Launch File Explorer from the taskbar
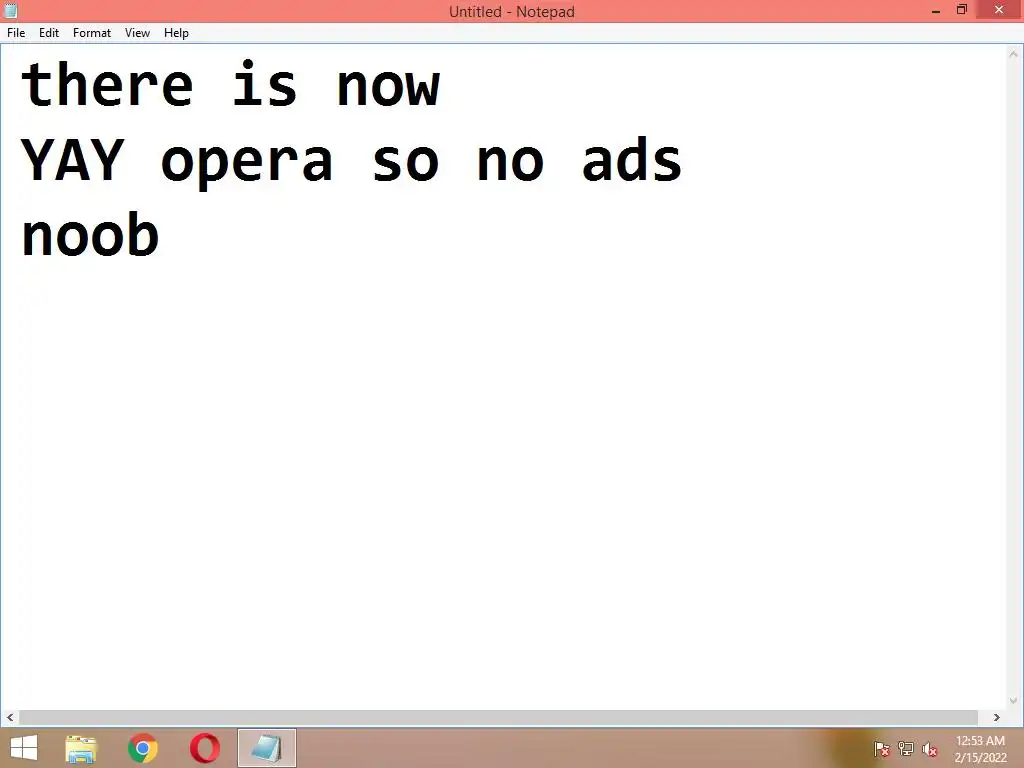The width and height of the screenshot is (1024, 768). coord(81,748)
